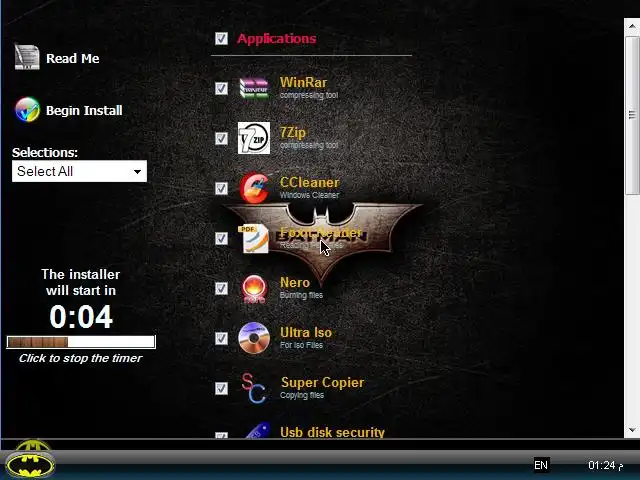This screenshot has height=480, width=640.
Task: Uncheck the WinRar checkbox
Action: [x=221, y=88]
